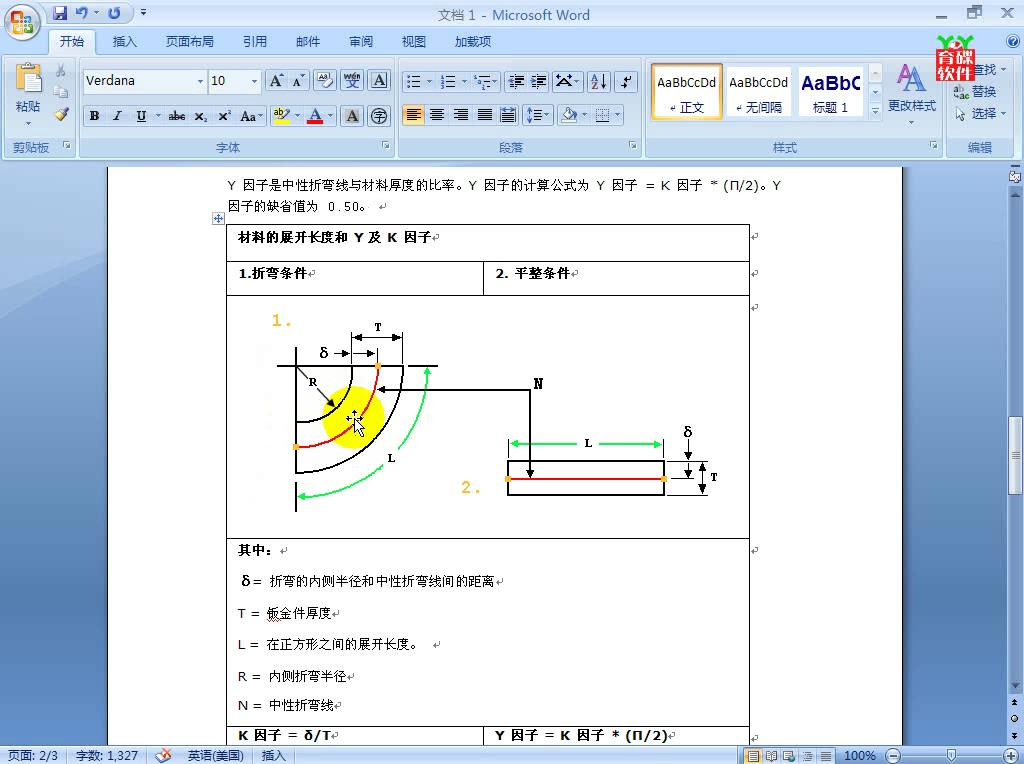Open the 邮件 tab

point(308,42)
